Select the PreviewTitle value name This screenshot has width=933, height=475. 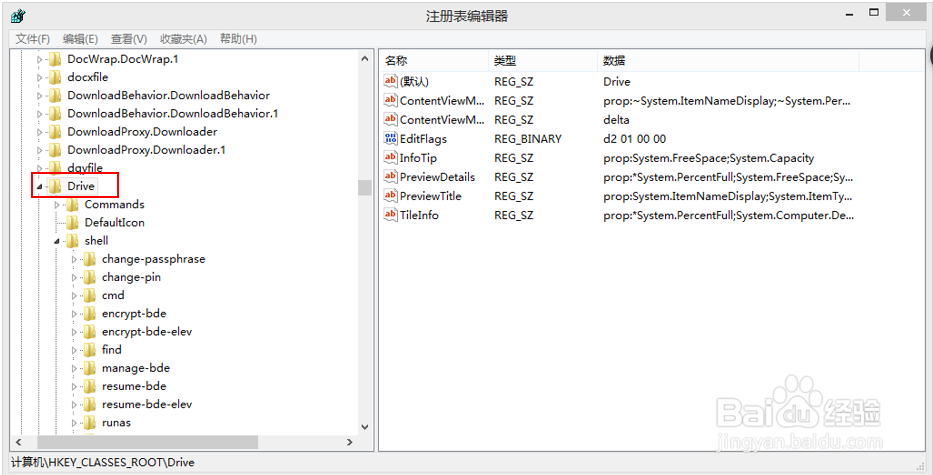click(x=431, y=196)
